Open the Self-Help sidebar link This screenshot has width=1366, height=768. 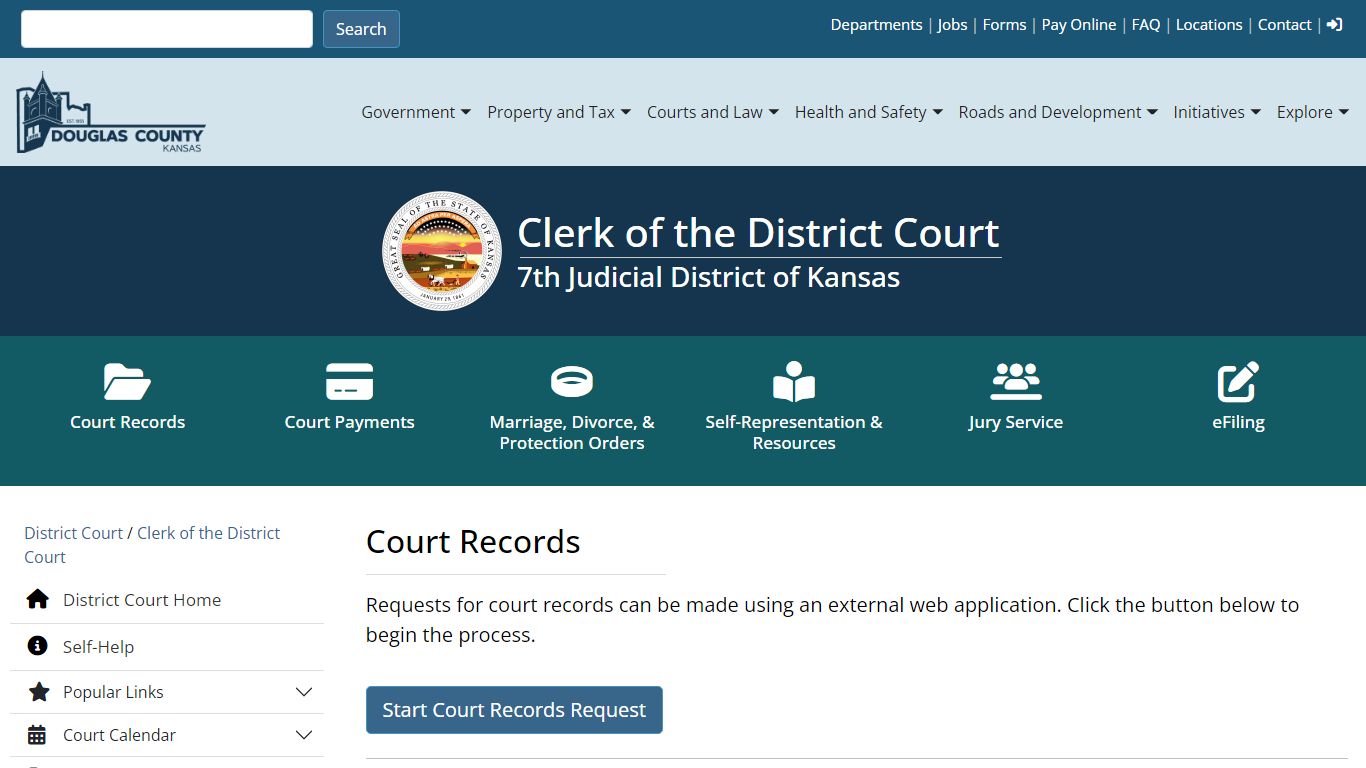coord(98,647)
